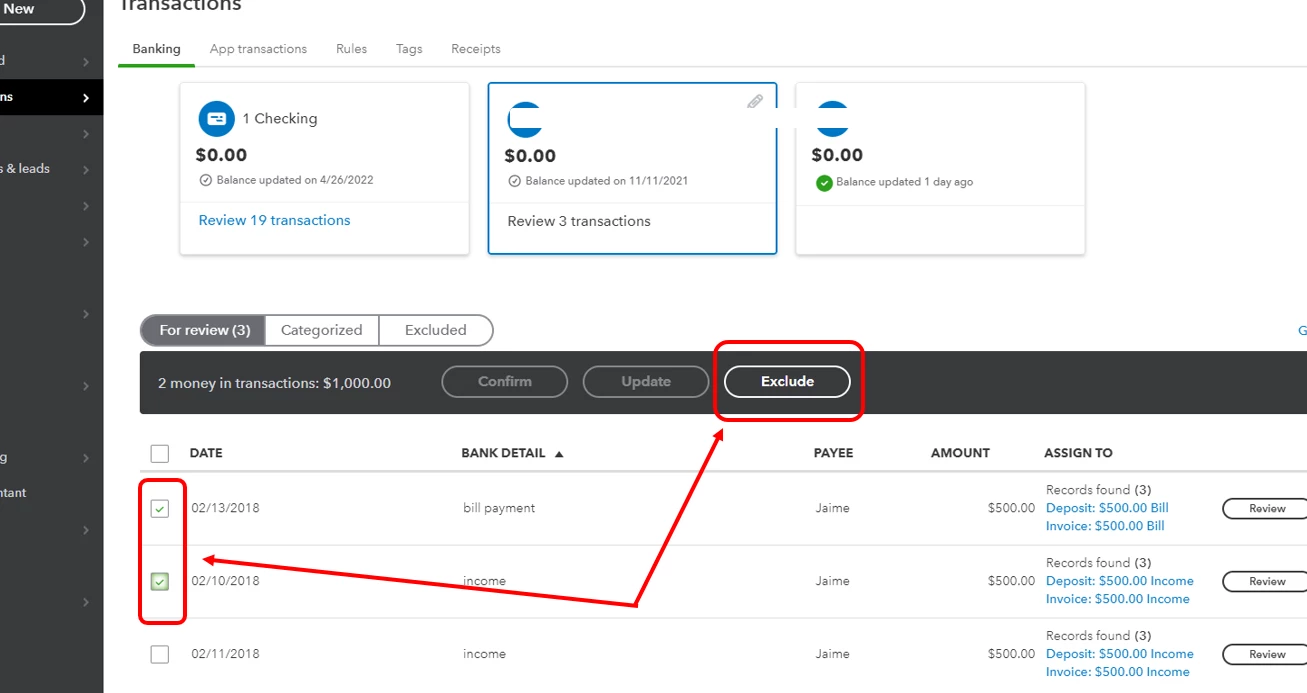The height and width of the screenshot is (693, 1307).
Task: Click the sort arrow beside BANK DETAIL
Action: [x=559, y=454]
